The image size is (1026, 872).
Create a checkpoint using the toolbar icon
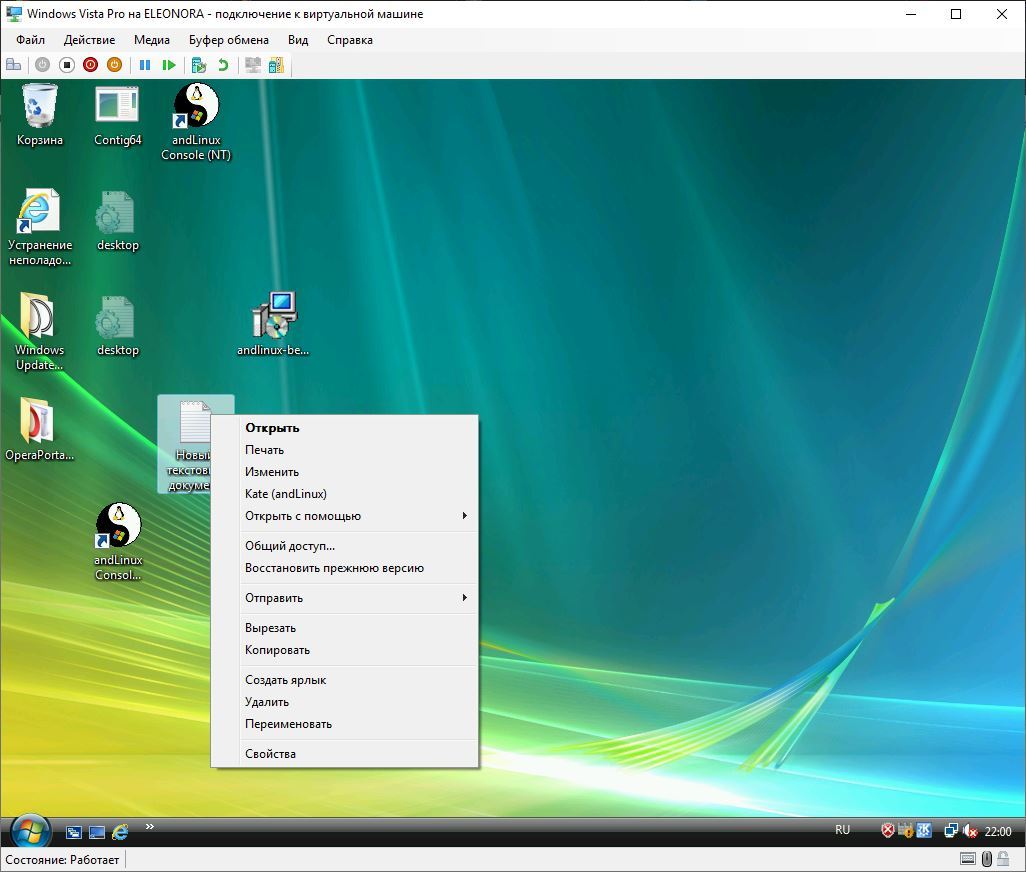click(x=199, y=65)
